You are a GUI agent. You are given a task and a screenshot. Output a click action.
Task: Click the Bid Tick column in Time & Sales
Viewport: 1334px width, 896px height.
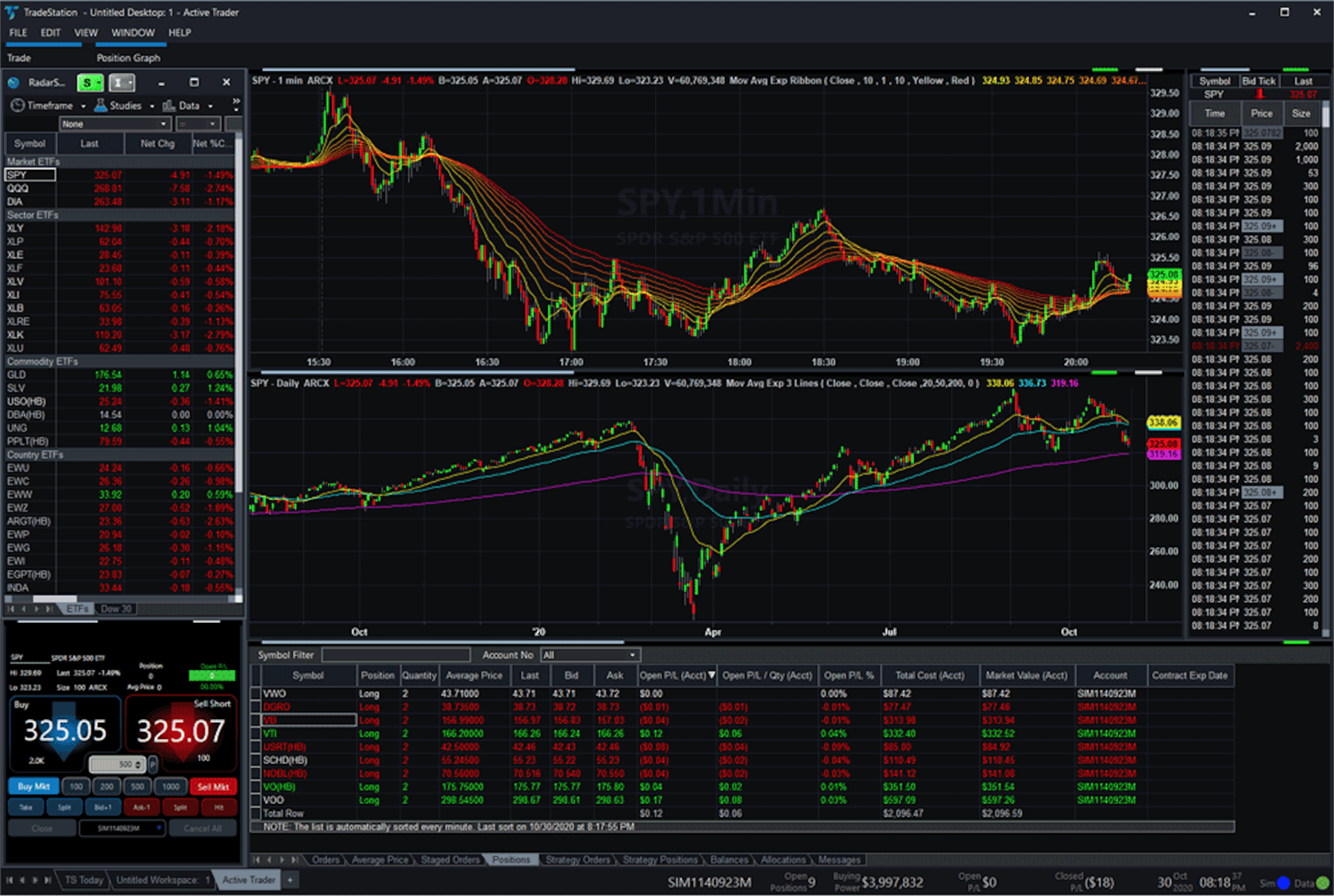[1259, 81]
